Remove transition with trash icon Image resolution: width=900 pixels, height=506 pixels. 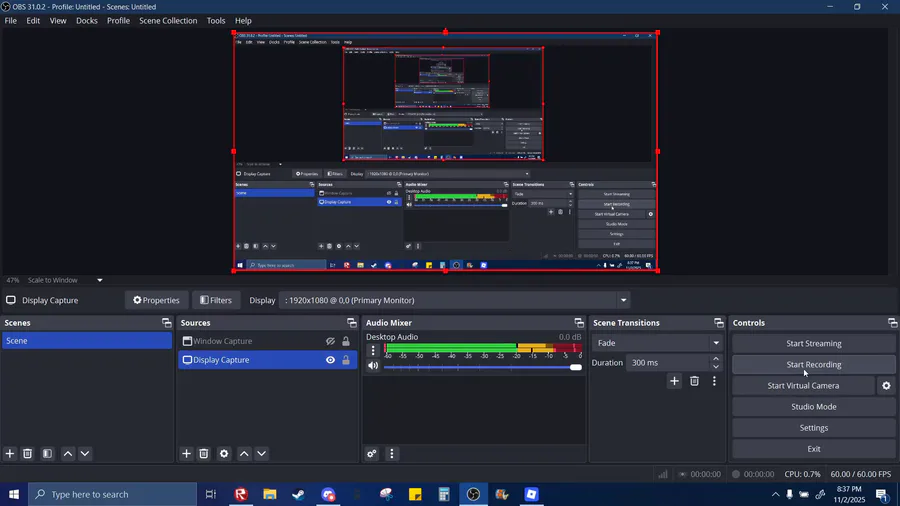click(695, 381)
